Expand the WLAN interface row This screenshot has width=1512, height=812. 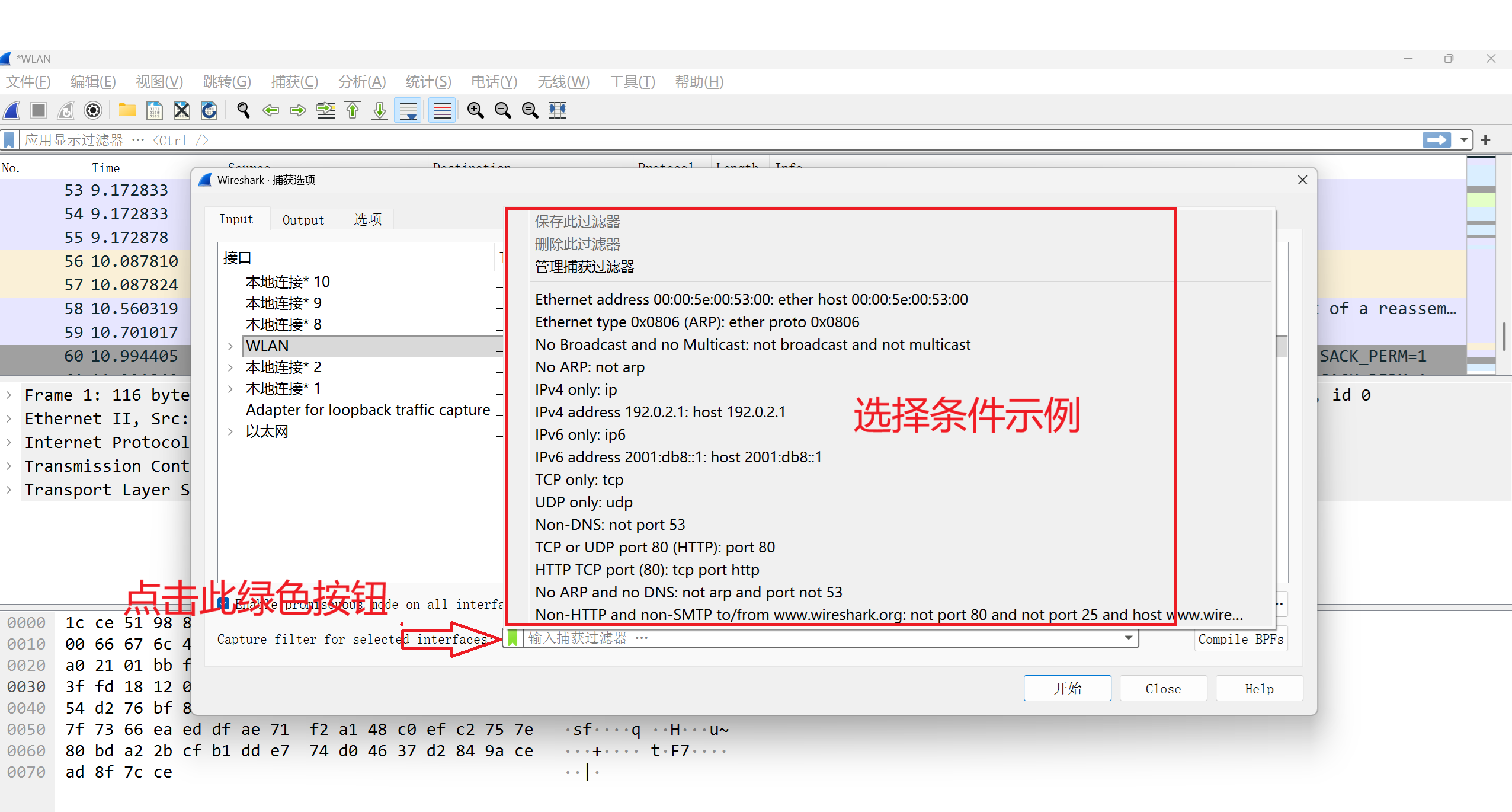tap(230, 346)
